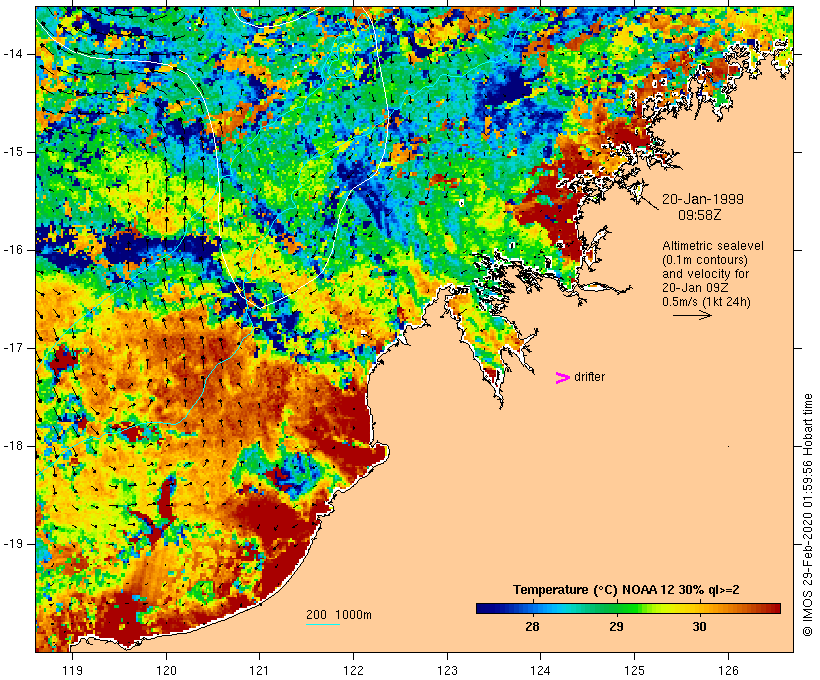Click the latitude axis label -17

click(x=12, y=348)
